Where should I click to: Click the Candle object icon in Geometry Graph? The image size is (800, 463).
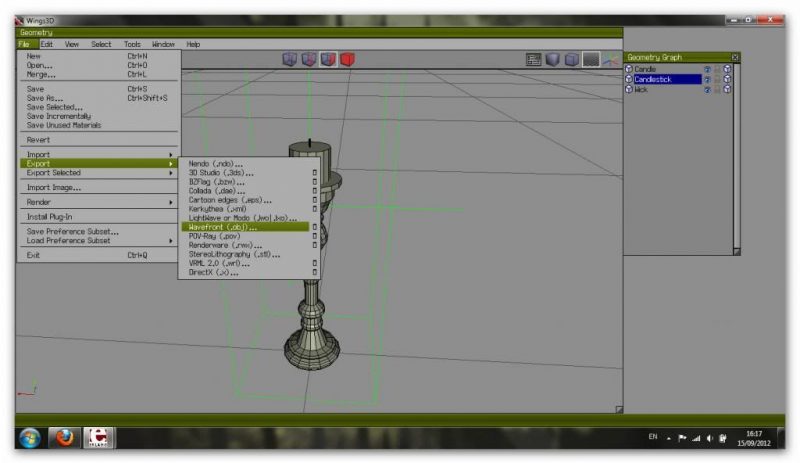pos(629,69)
